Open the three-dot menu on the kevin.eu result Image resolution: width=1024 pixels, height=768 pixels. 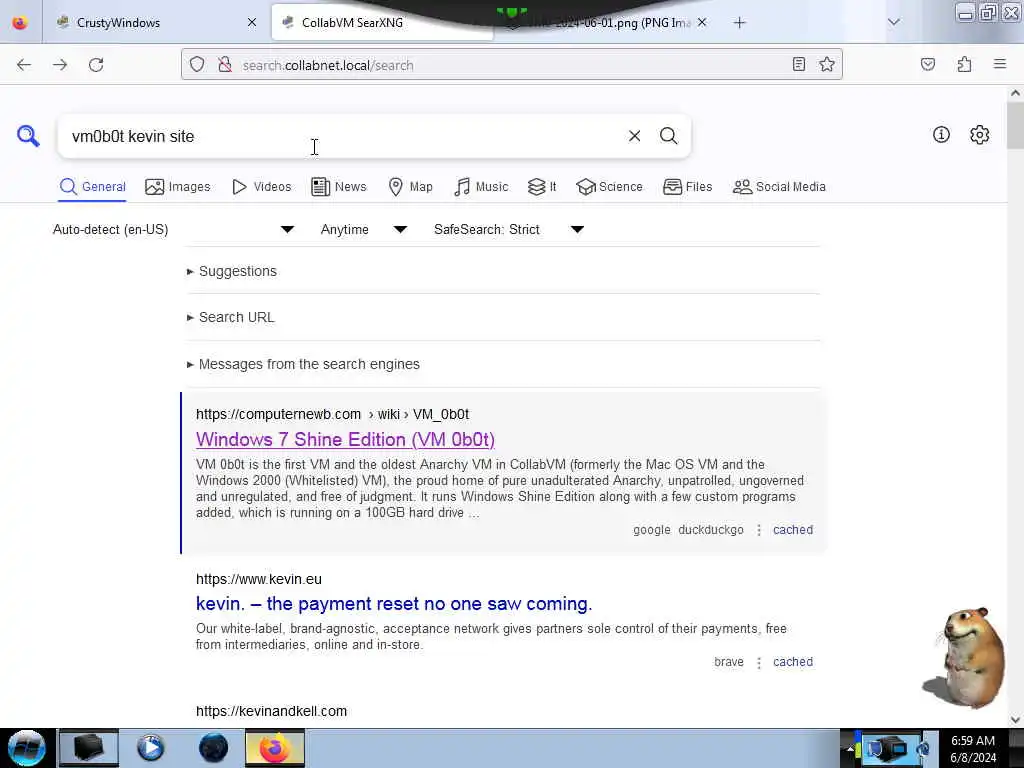pos(759,663)
